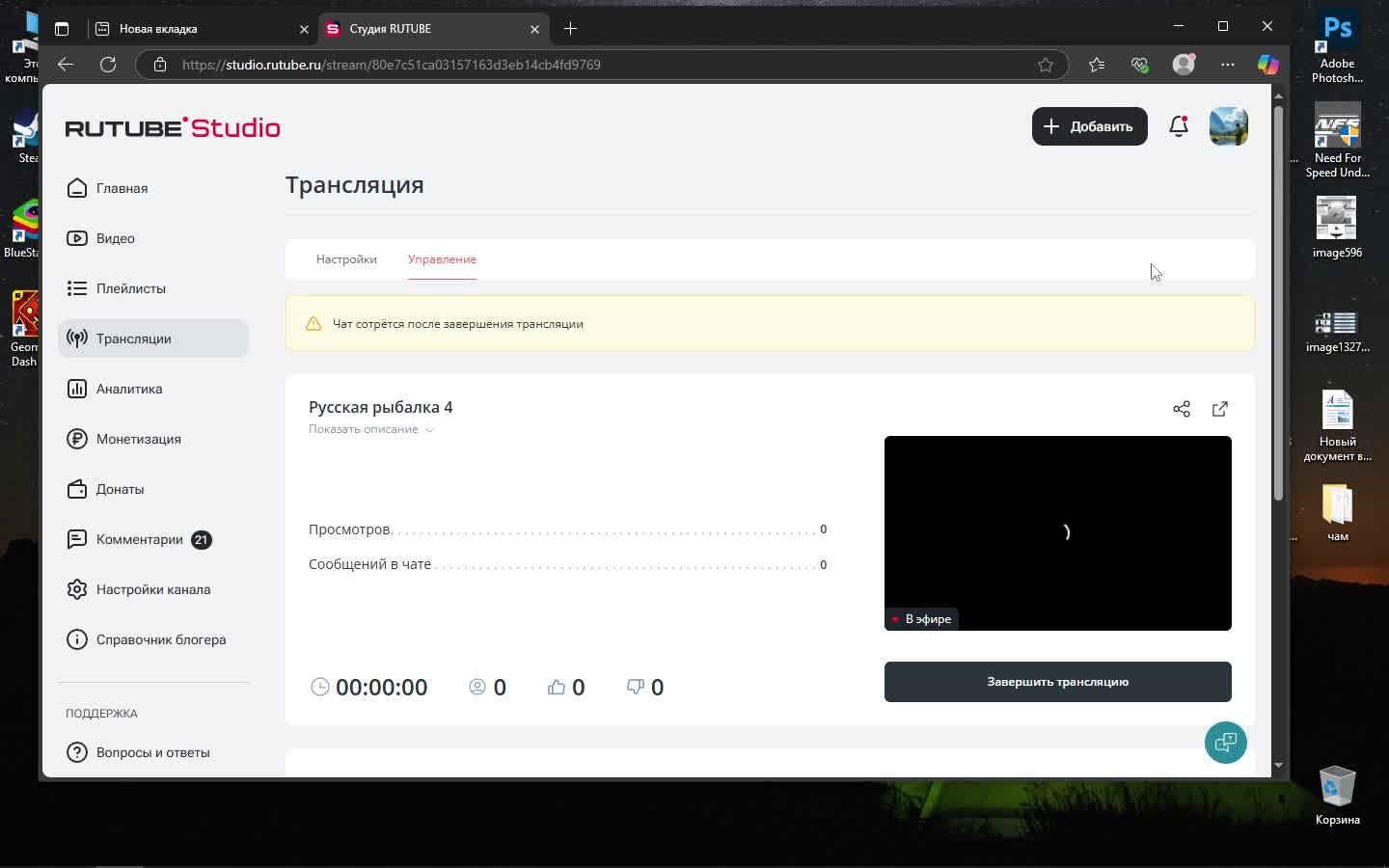Open Монетизация sidebar item

tap(153, 439)
